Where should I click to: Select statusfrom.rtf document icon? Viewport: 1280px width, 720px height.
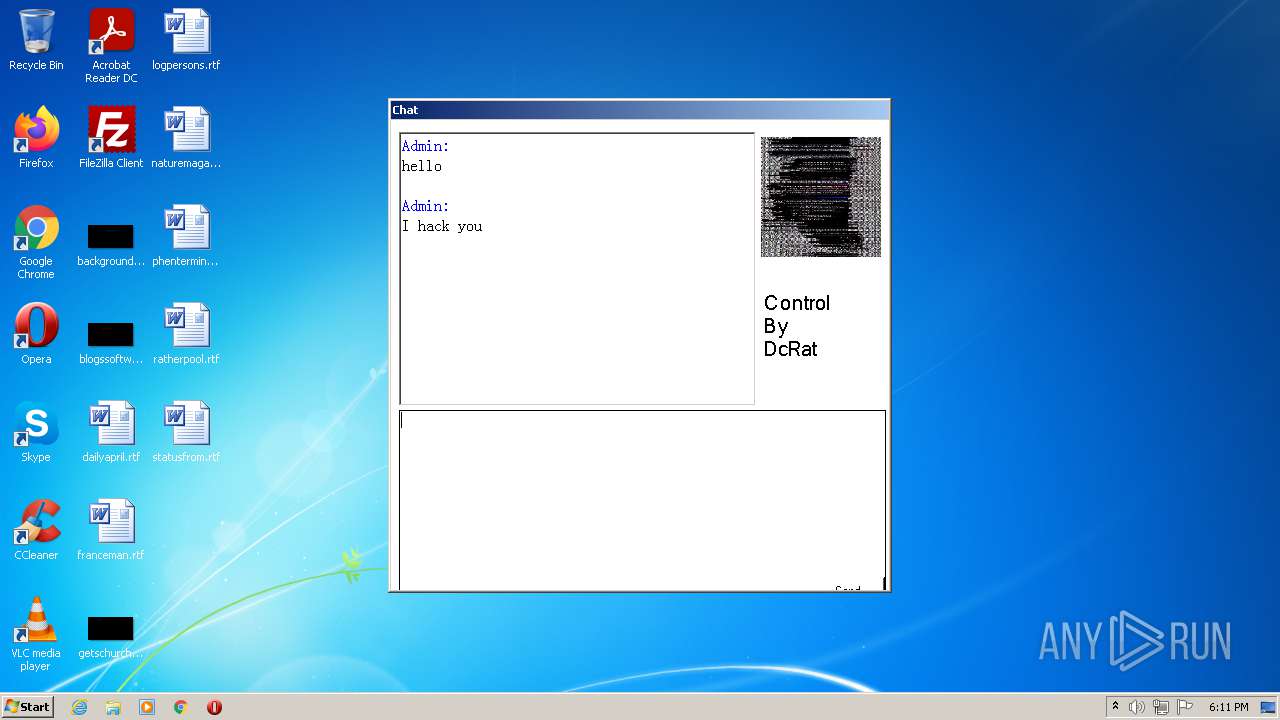[186, 432]
